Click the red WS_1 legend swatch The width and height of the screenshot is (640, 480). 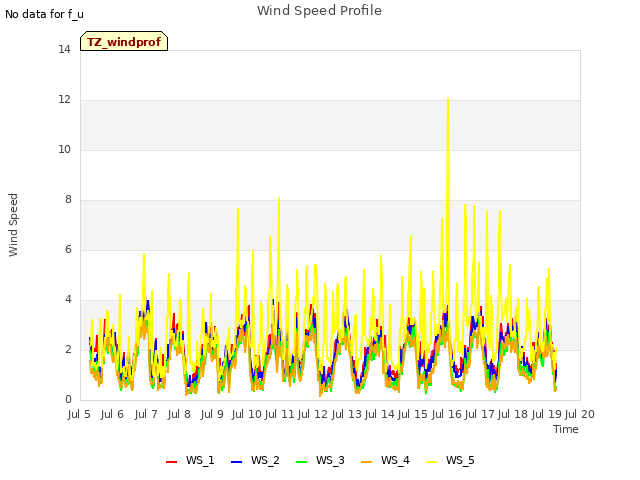coord(171,461)
